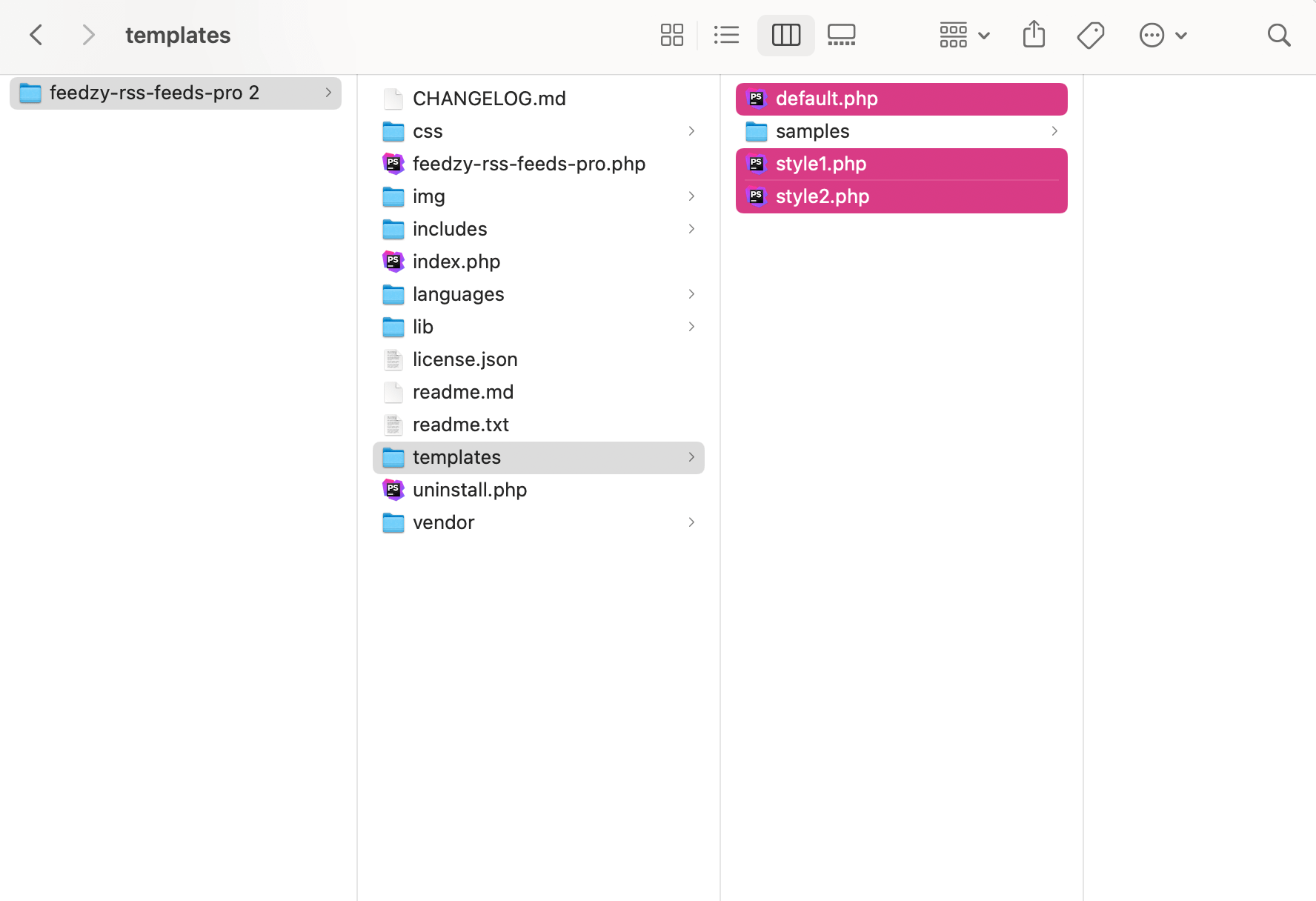The image size is (1316, 901).
Task: Select the CHANGELOG.md file
Action: click(x=488, y=99)
